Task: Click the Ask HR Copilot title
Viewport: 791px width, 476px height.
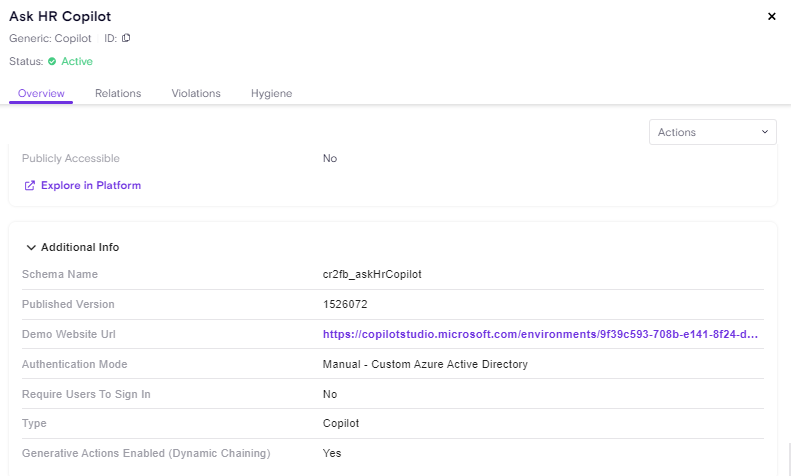Action: tap(60, 17)
